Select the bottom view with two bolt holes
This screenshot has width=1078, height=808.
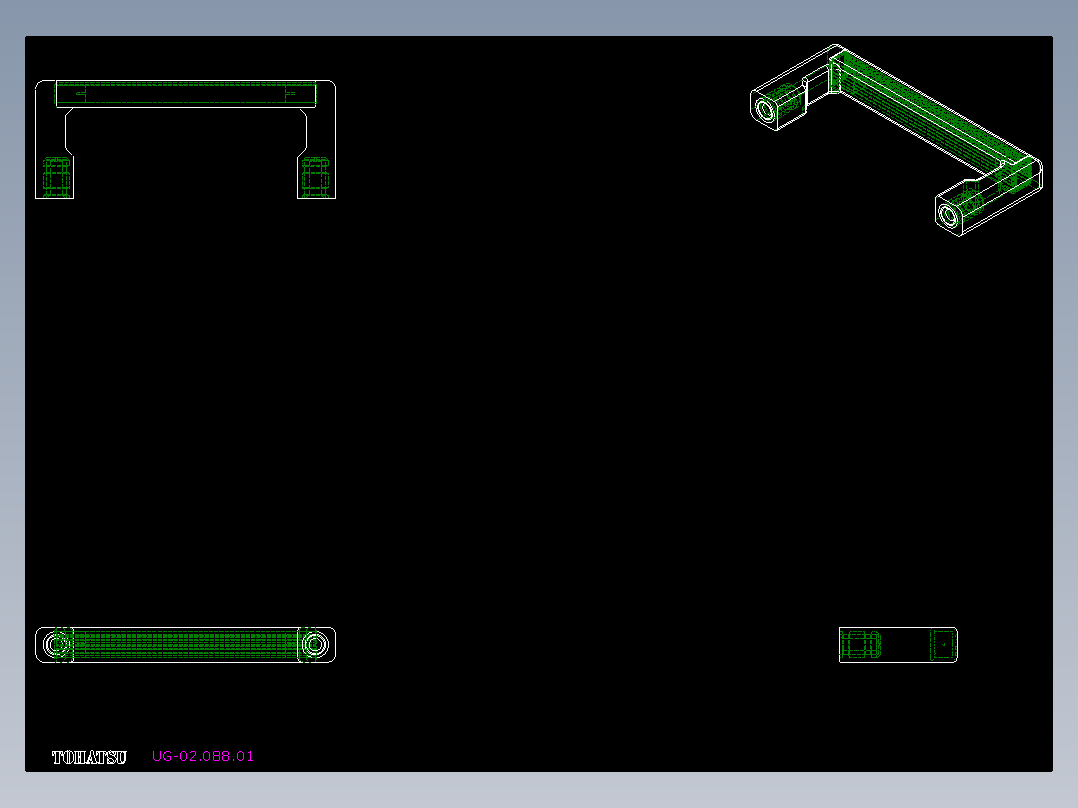186,645
